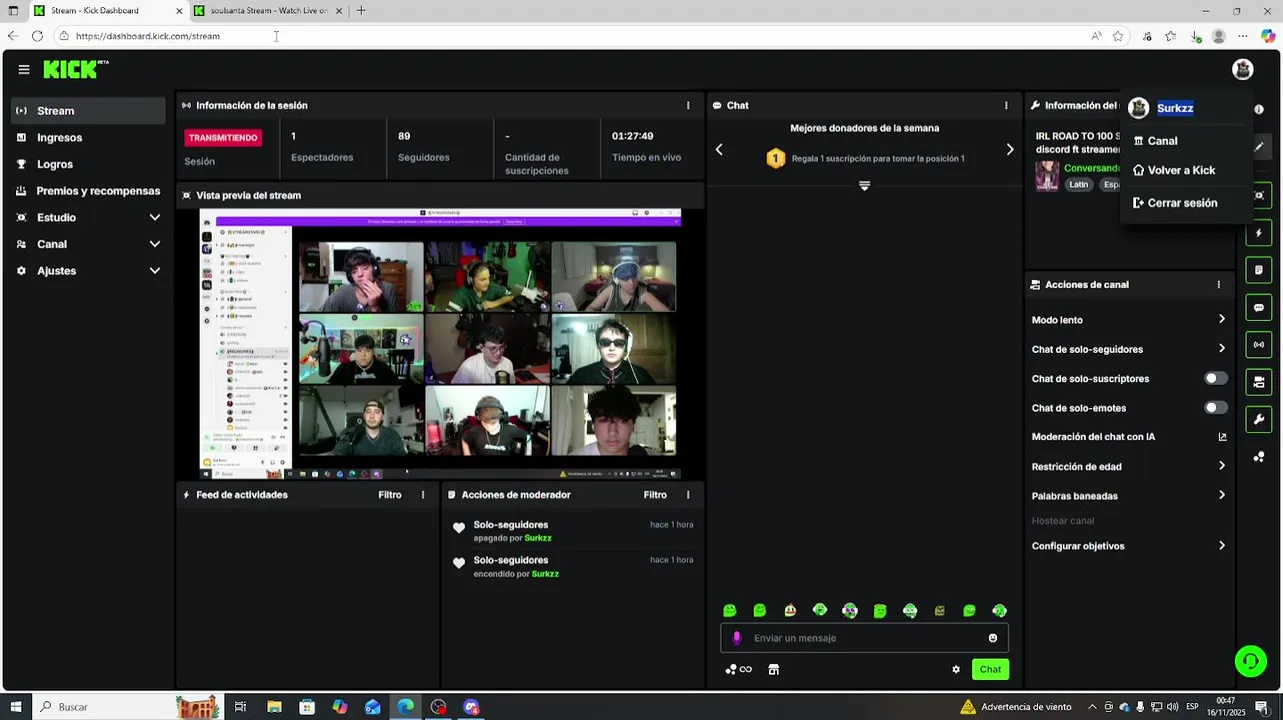Collapse the top donors section arrow

pos(865,186)
